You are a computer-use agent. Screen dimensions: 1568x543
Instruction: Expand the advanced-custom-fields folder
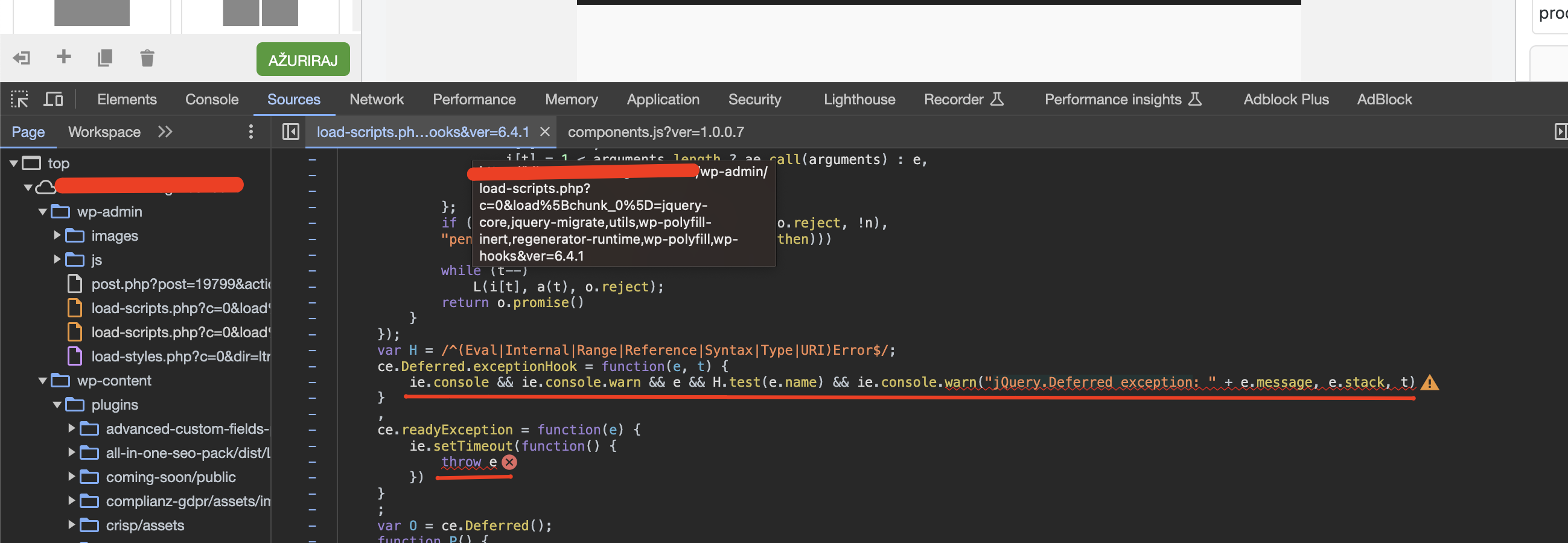pyautogui.click(x=72, y=428)
